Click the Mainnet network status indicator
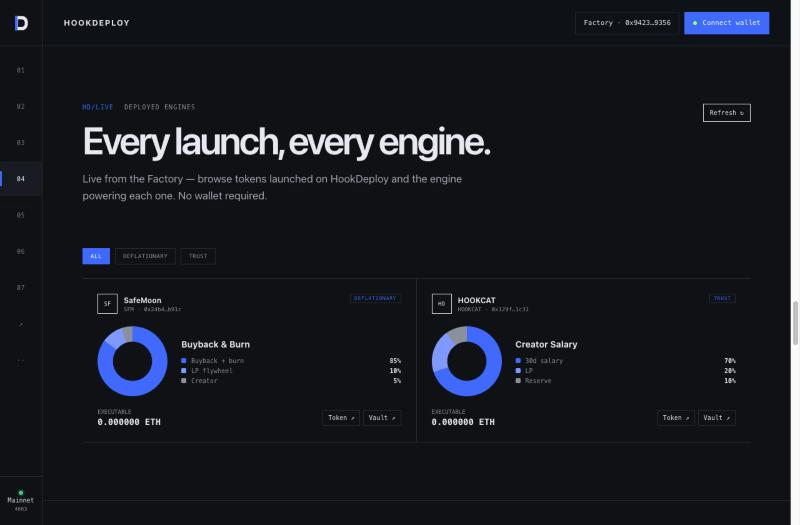 coord(20,501)
